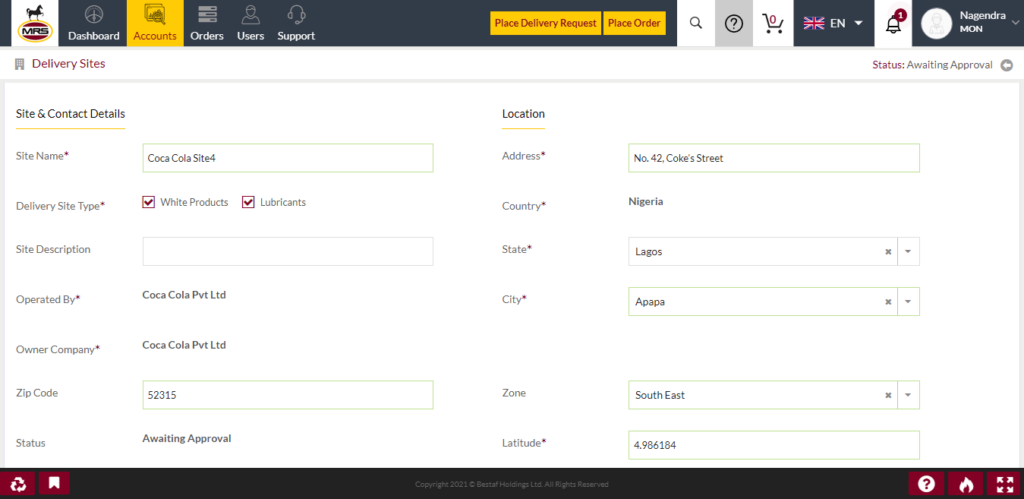The width and height of the screenshot is (1024, 499).
Task: Edit the Address field
Action: [774, 158]
